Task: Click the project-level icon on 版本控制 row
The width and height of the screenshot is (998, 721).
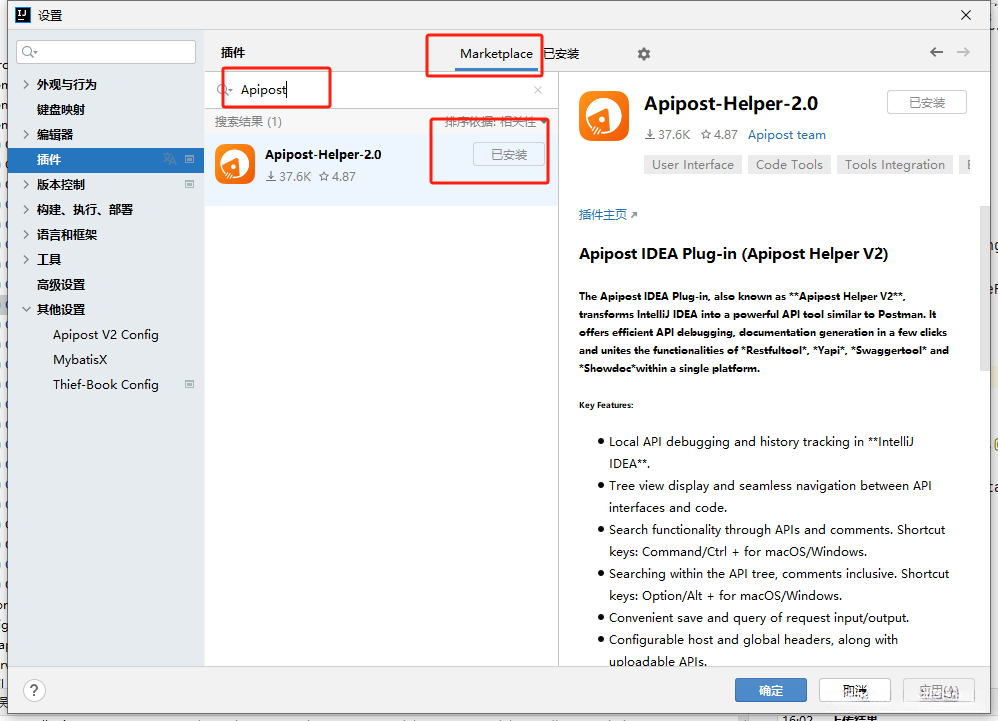Action: [x=189, y=185]
